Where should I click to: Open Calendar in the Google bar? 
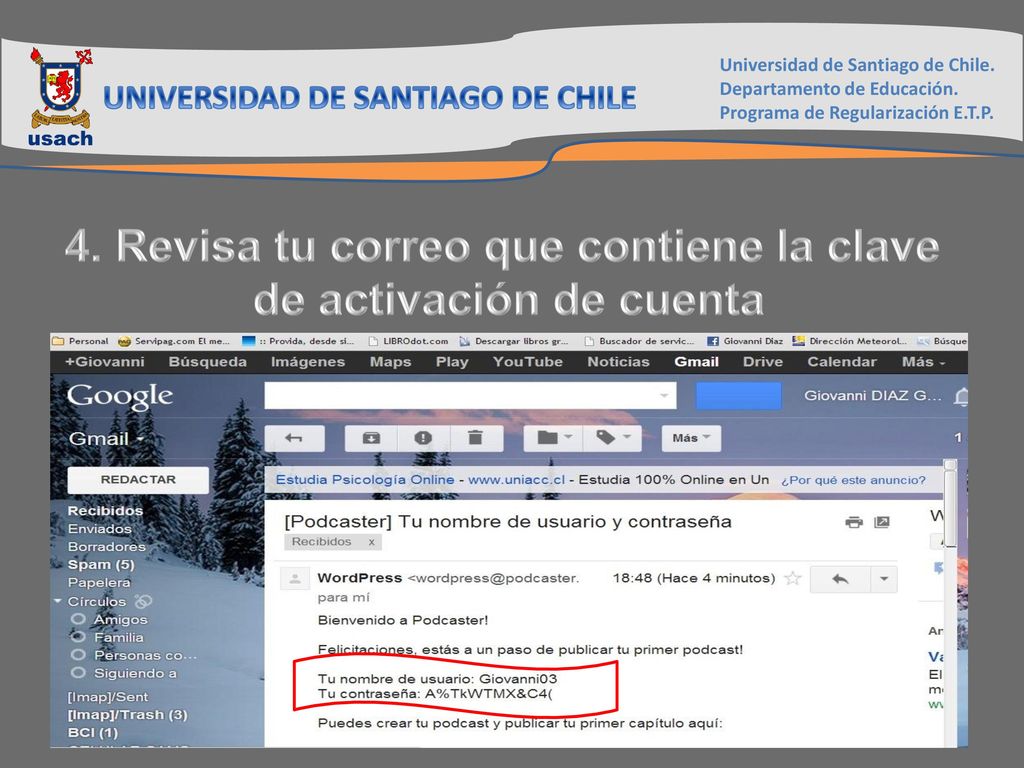pos(842,362)
